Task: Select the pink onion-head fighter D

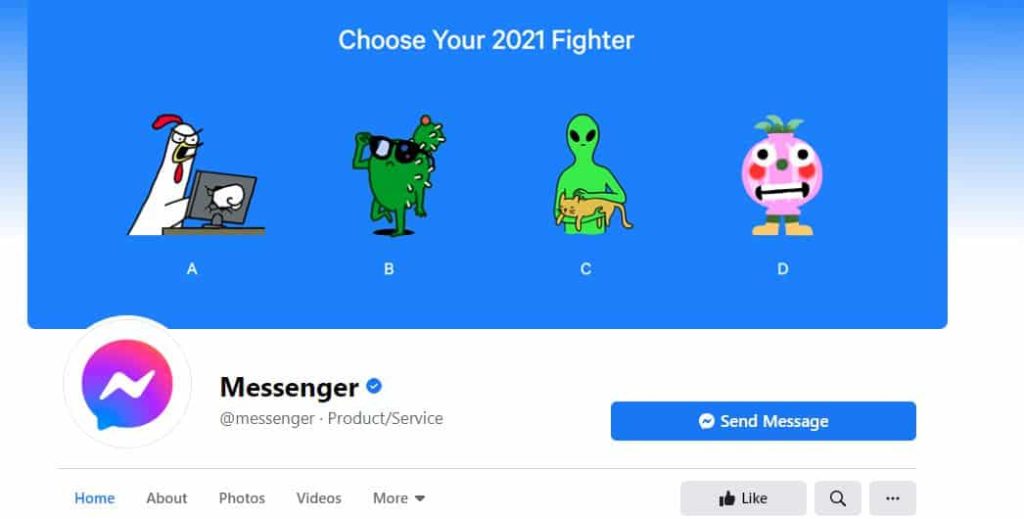Action: coord(782,175)
